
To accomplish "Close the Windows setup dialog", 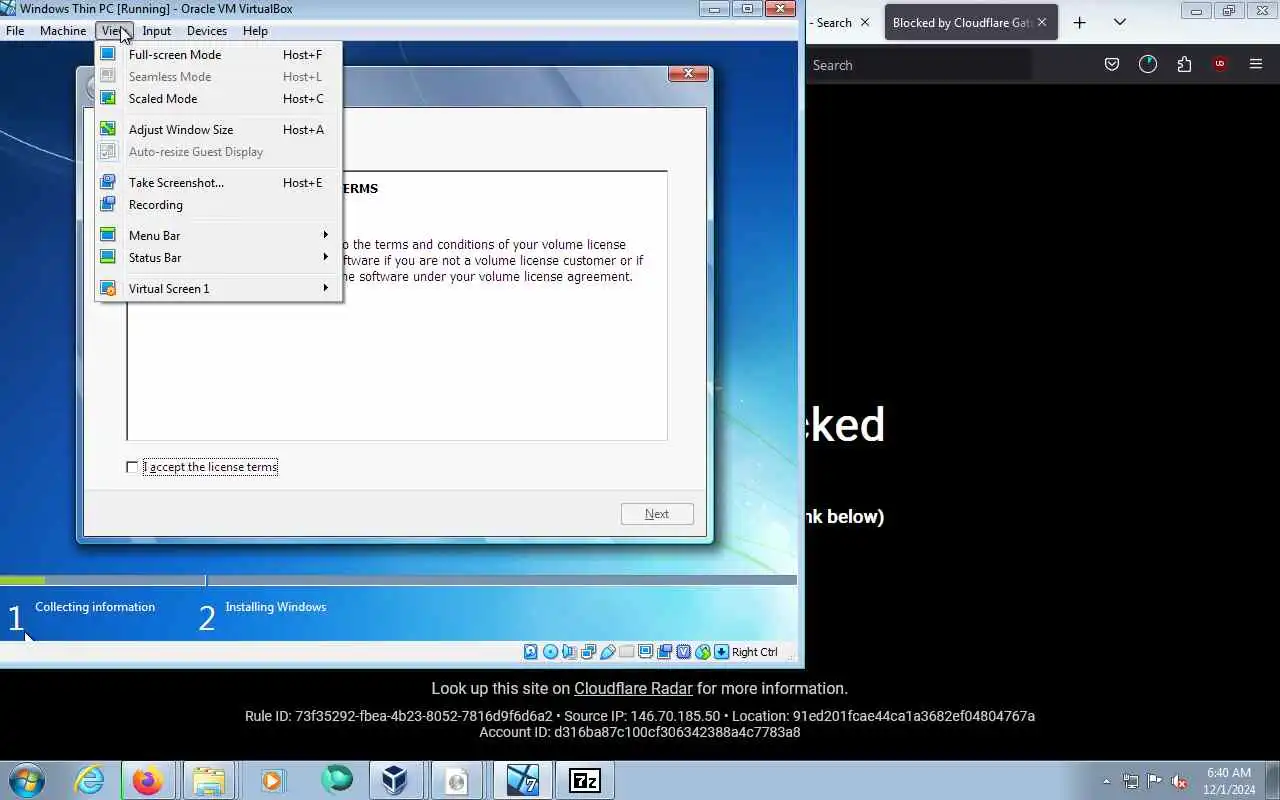I will (688, 74).
